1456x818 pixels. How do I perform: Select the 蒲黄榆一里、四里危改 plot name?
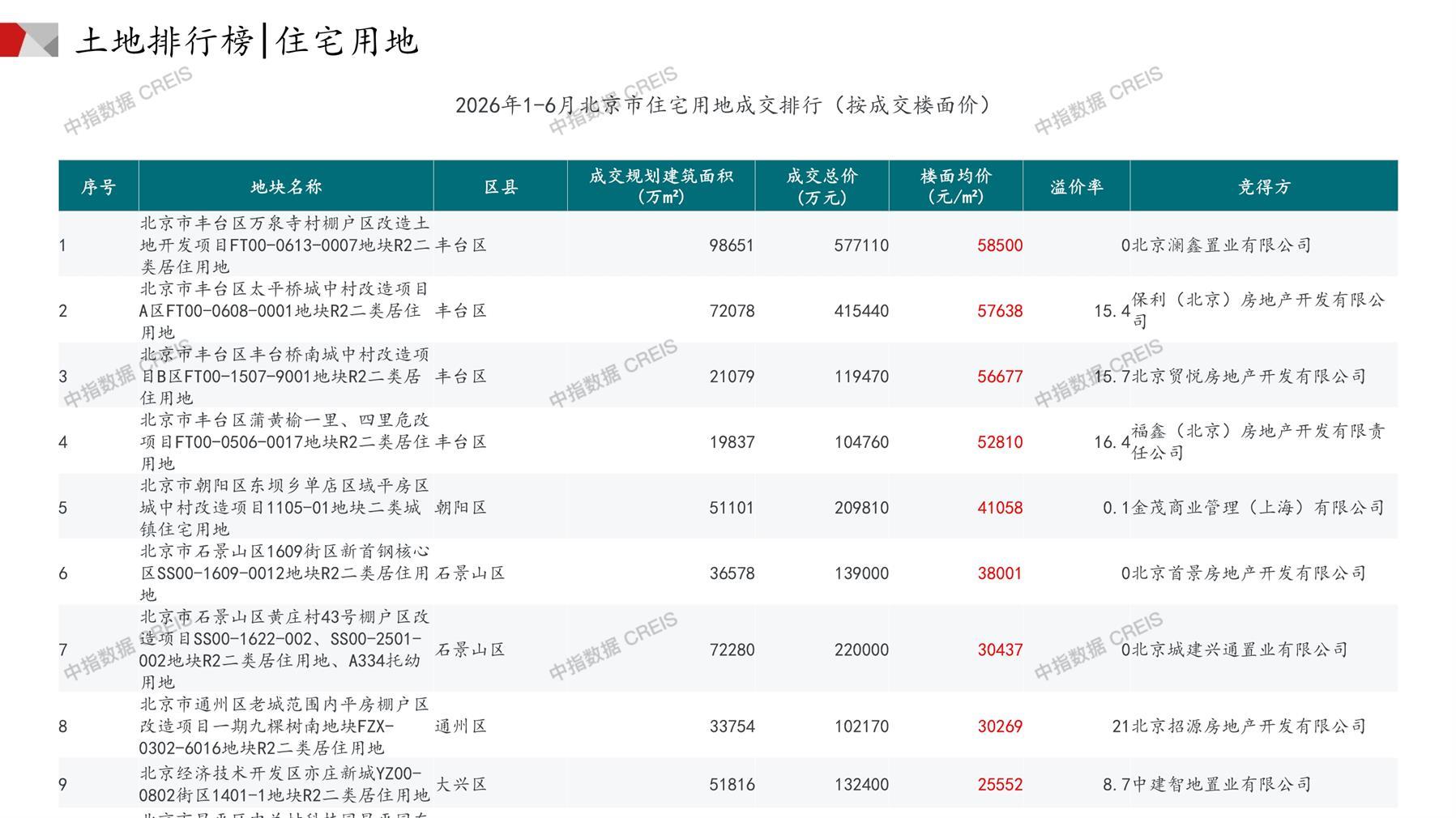[x=284, y=441]
